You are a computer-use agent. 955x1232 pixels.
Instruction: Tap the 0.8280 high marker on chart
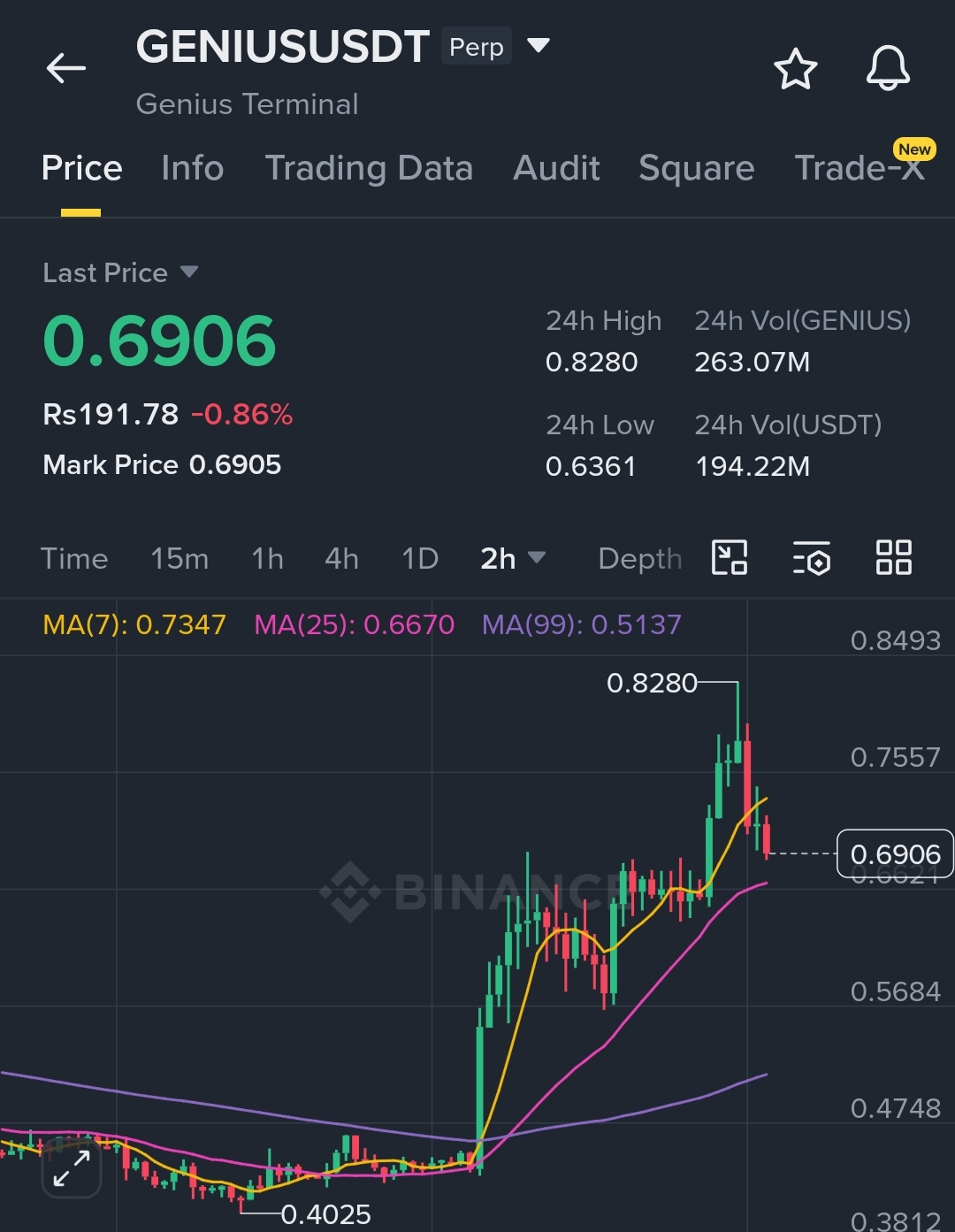coord(652,683)
